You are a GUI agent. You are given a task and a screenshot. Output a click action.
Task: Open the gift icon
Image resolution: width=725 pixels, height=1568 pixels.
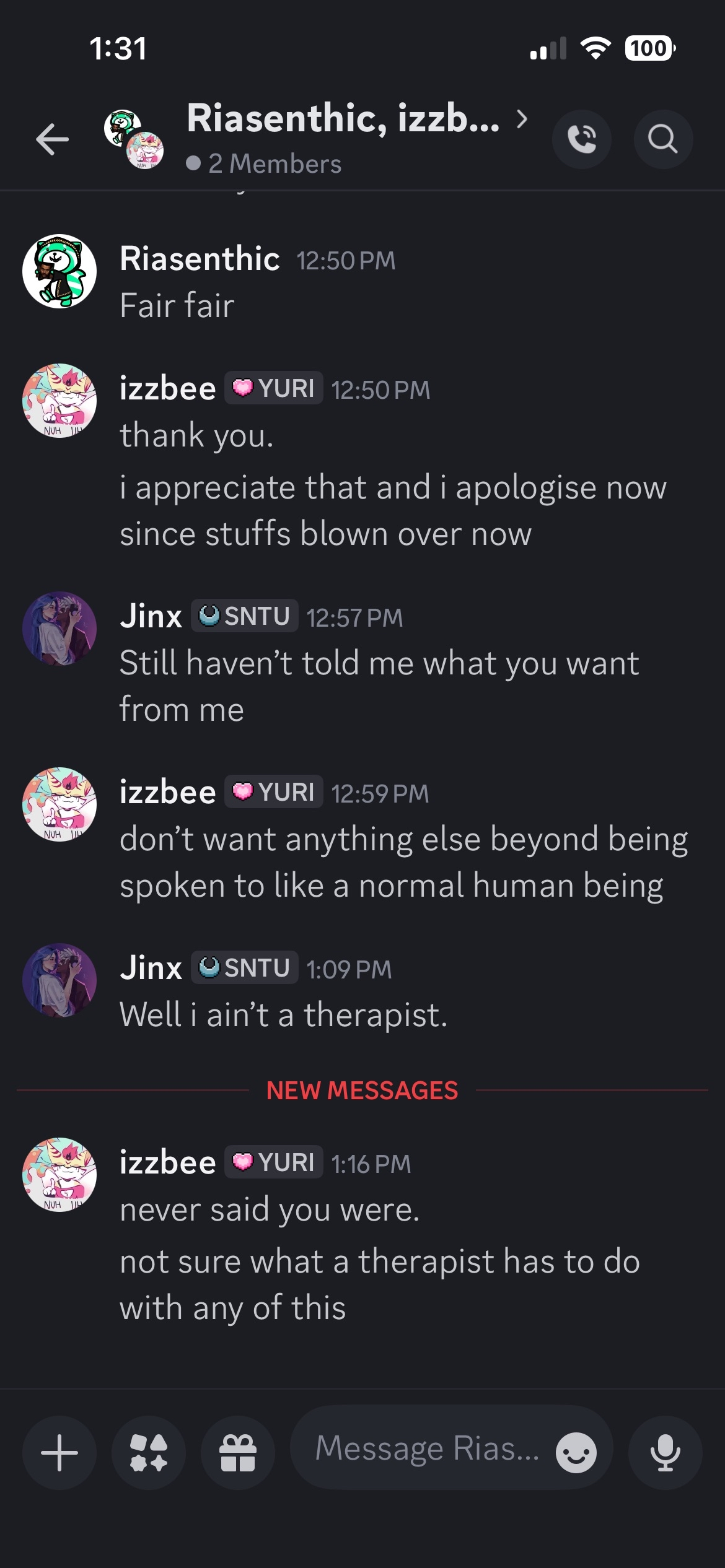coord(238,1452)
